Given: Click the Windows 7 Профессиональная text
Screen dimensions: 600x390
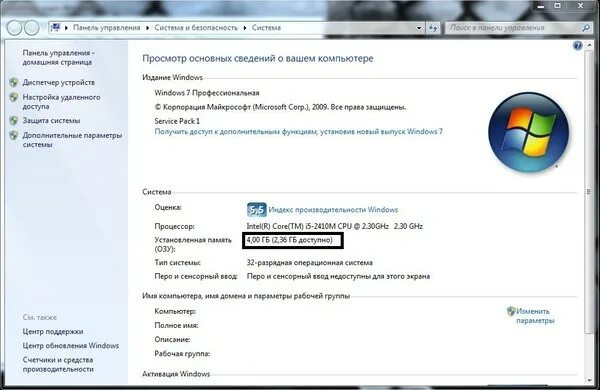Looking at the screenshot, I should [x=207, y=93].
